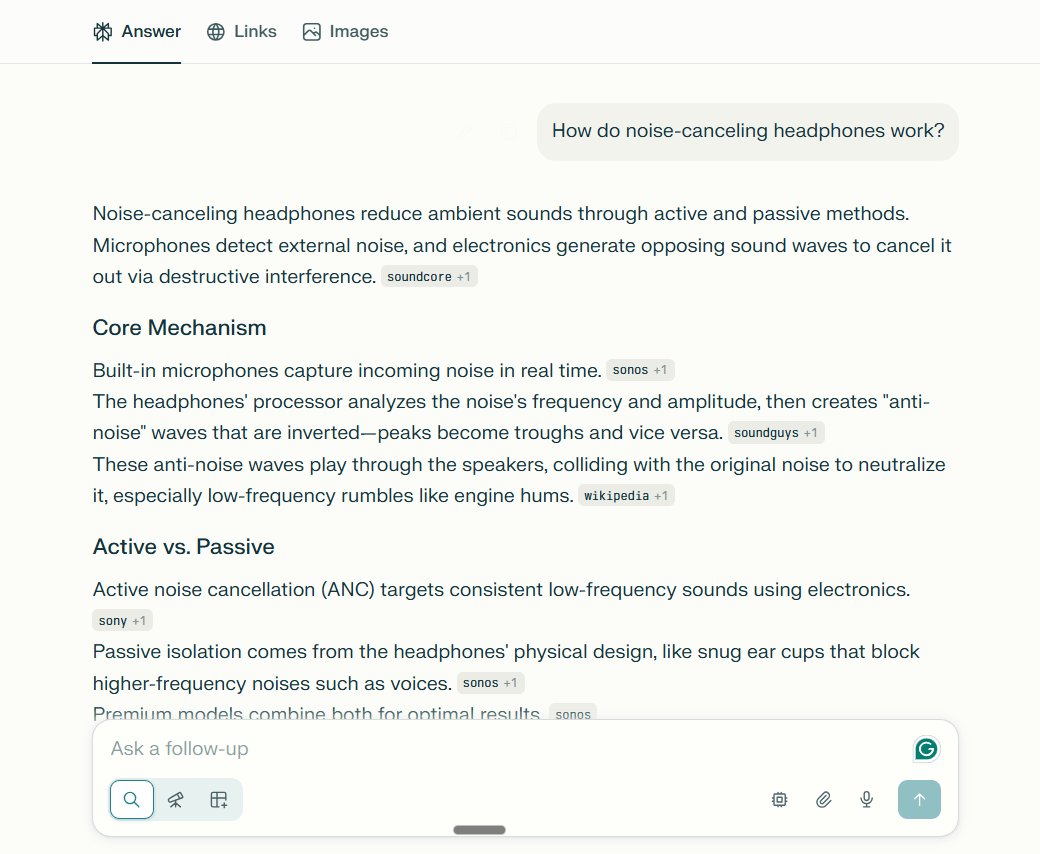Image resolution: width=1040 pixels, height=854 pixels.
Task: Click the Grammarly icon in the input
Action: pos(926,749)
